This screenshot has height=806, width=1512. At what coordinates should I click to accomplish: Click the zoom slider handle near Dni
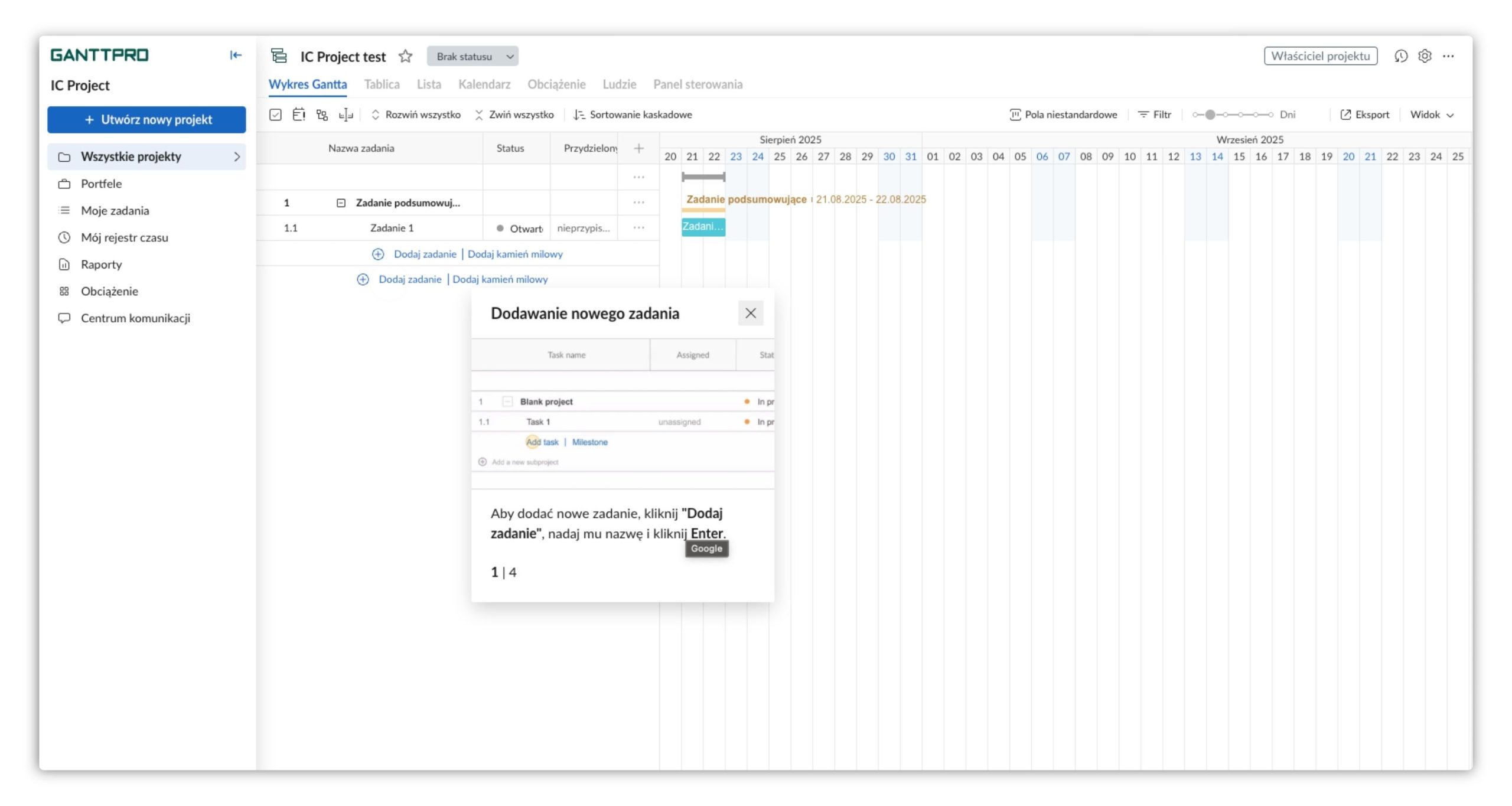coord(1210,115)
